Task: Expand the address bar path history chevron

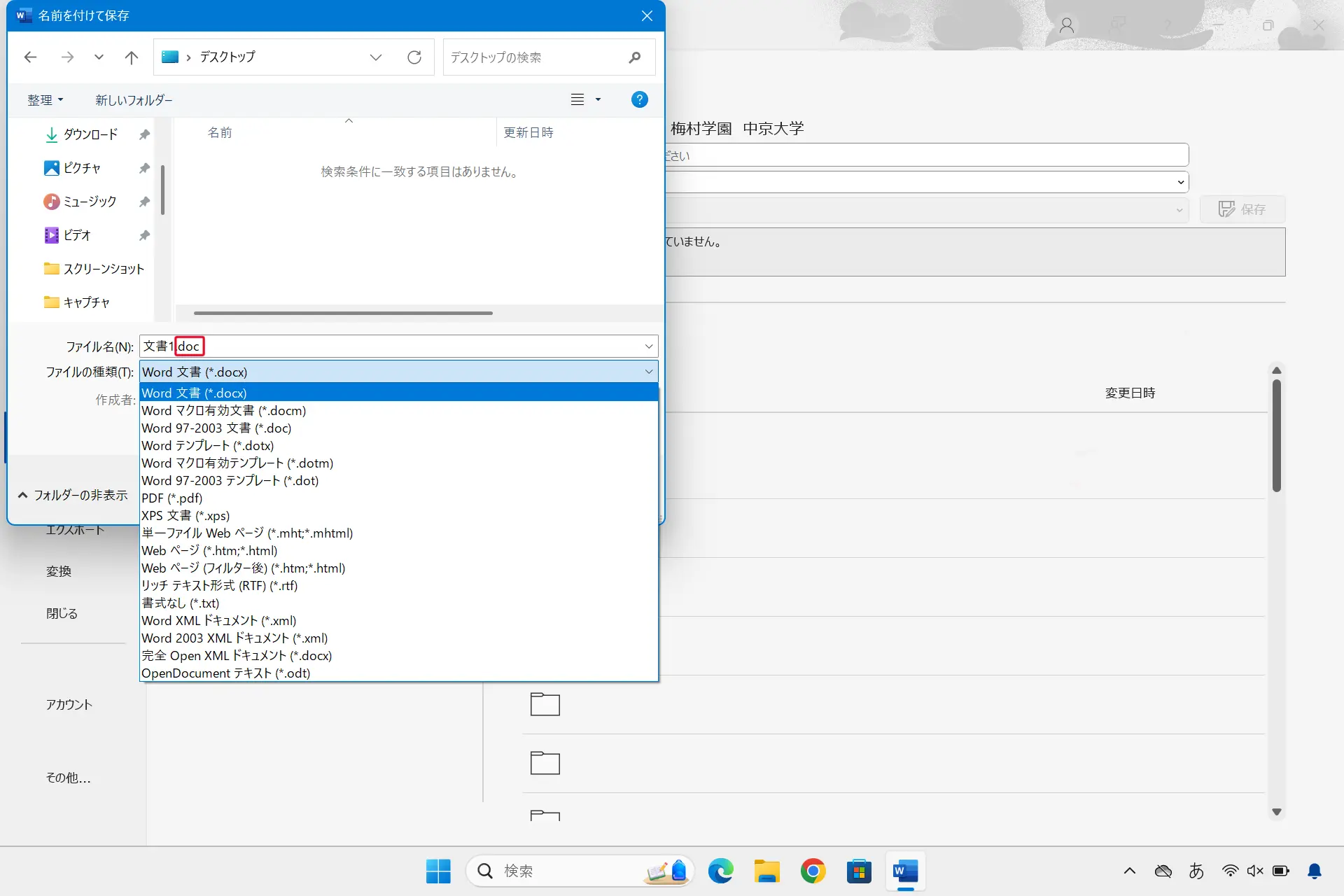Action: (x=376, y=57)
